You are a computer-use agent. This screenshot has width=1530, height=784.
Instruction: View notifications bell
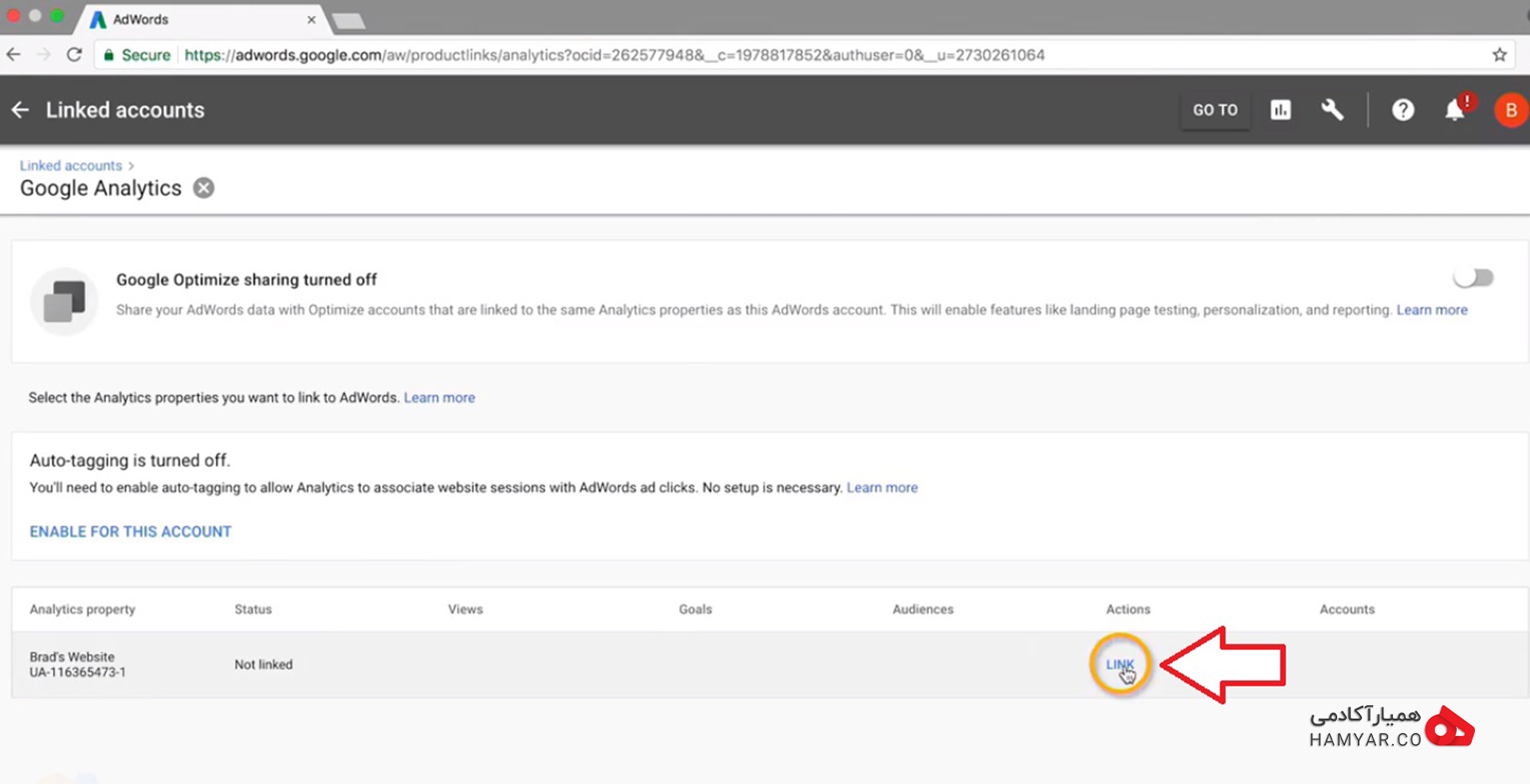click(1455, 110)
